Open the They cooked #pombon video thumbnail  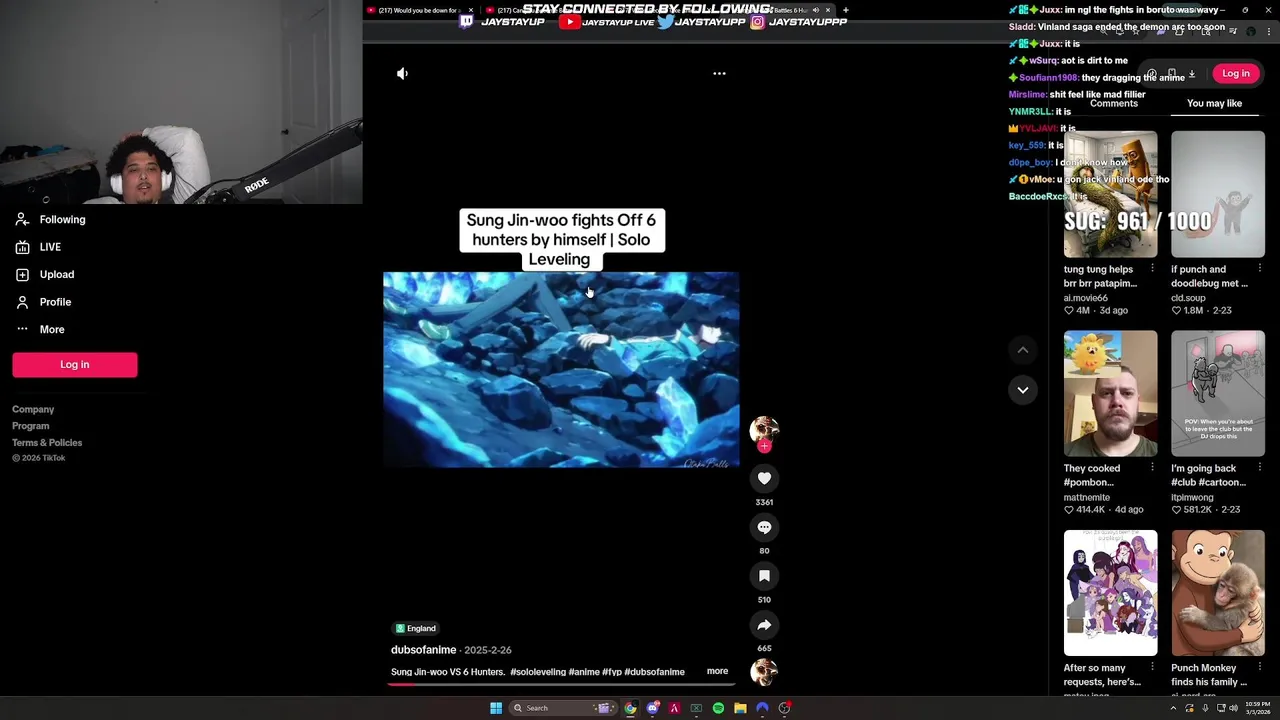pos(1110,393)
